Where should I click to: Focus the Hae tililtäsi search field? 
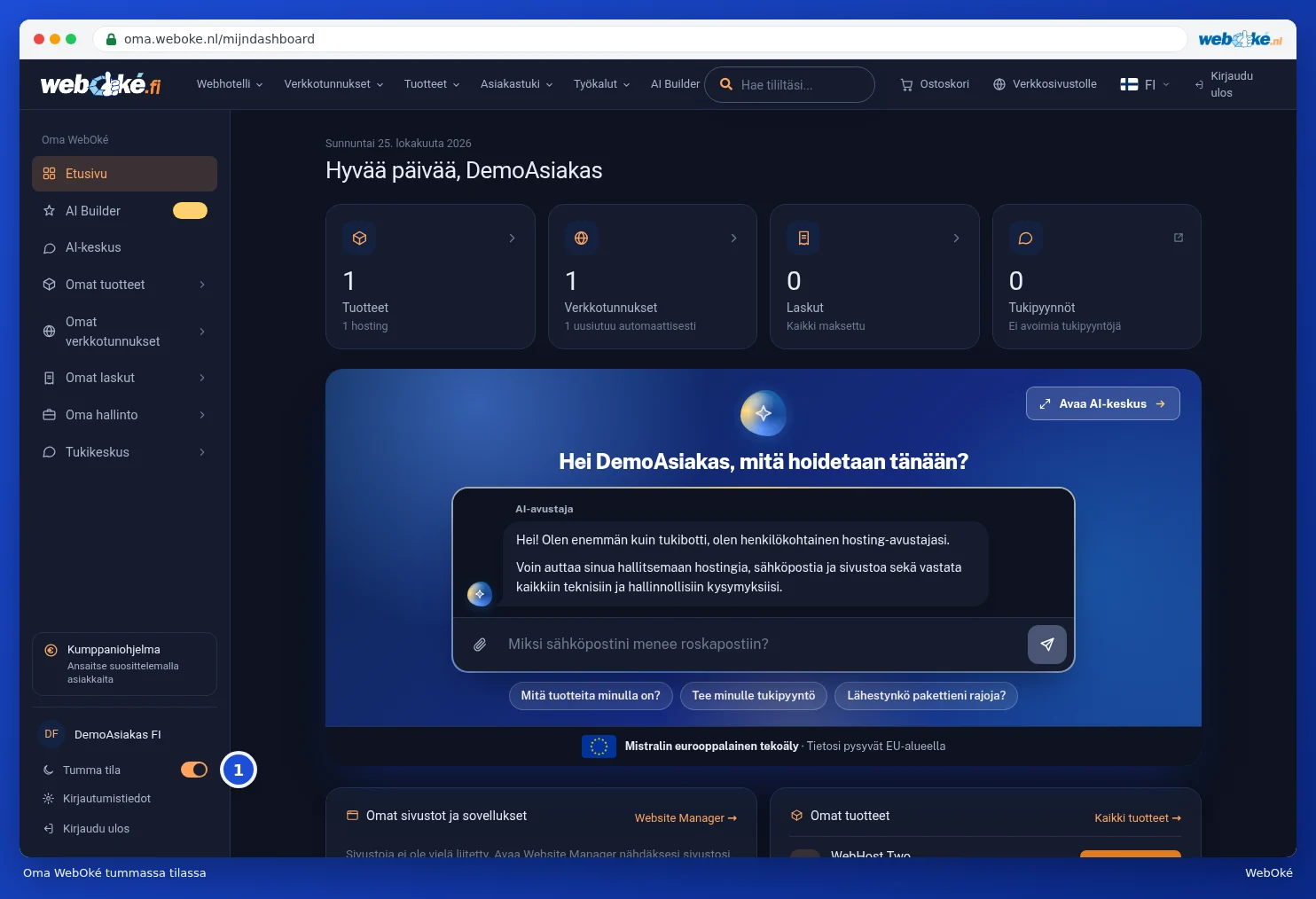click(789, 84)
